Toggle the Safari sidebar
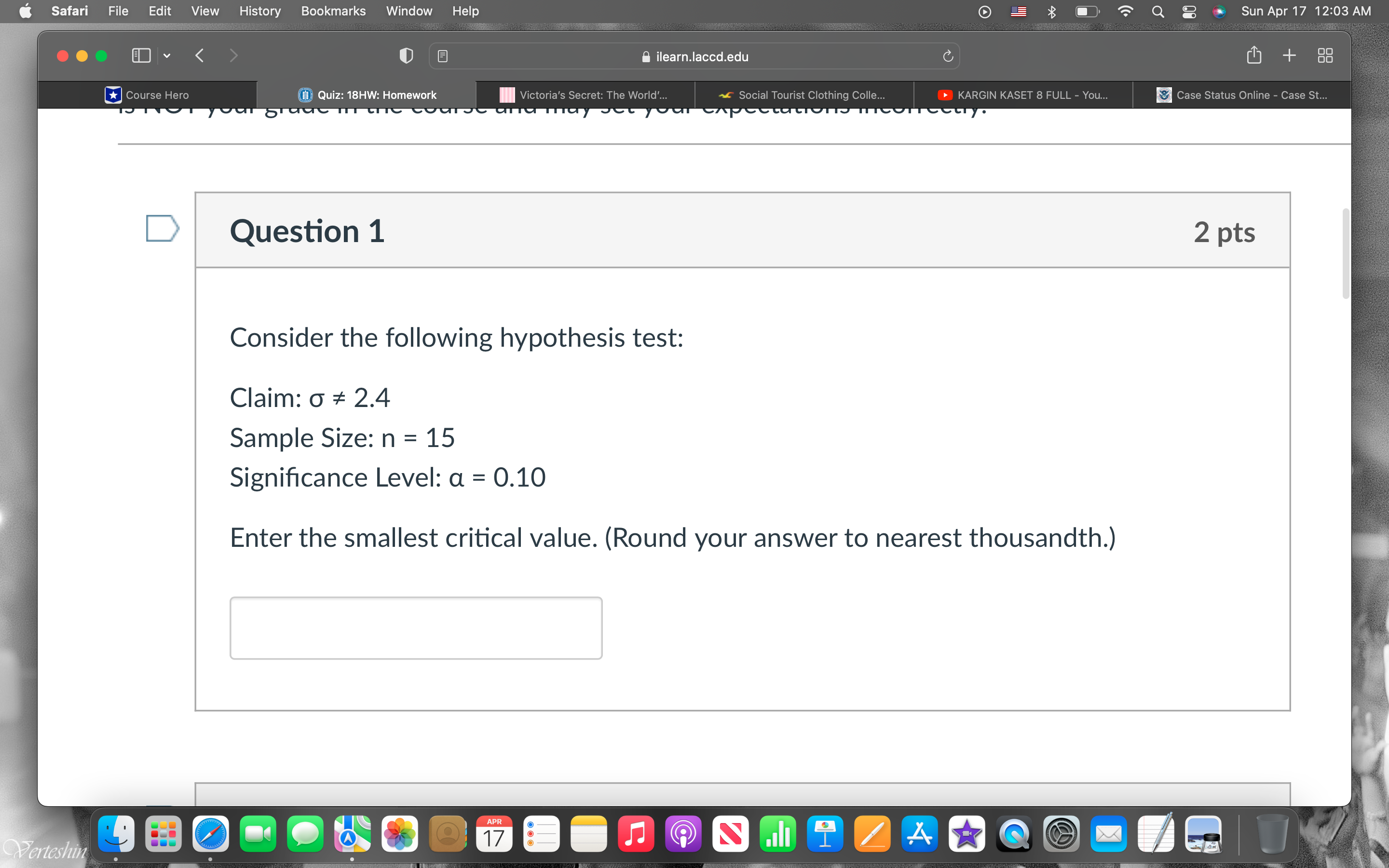The image size is (1389, 868). 141,55
